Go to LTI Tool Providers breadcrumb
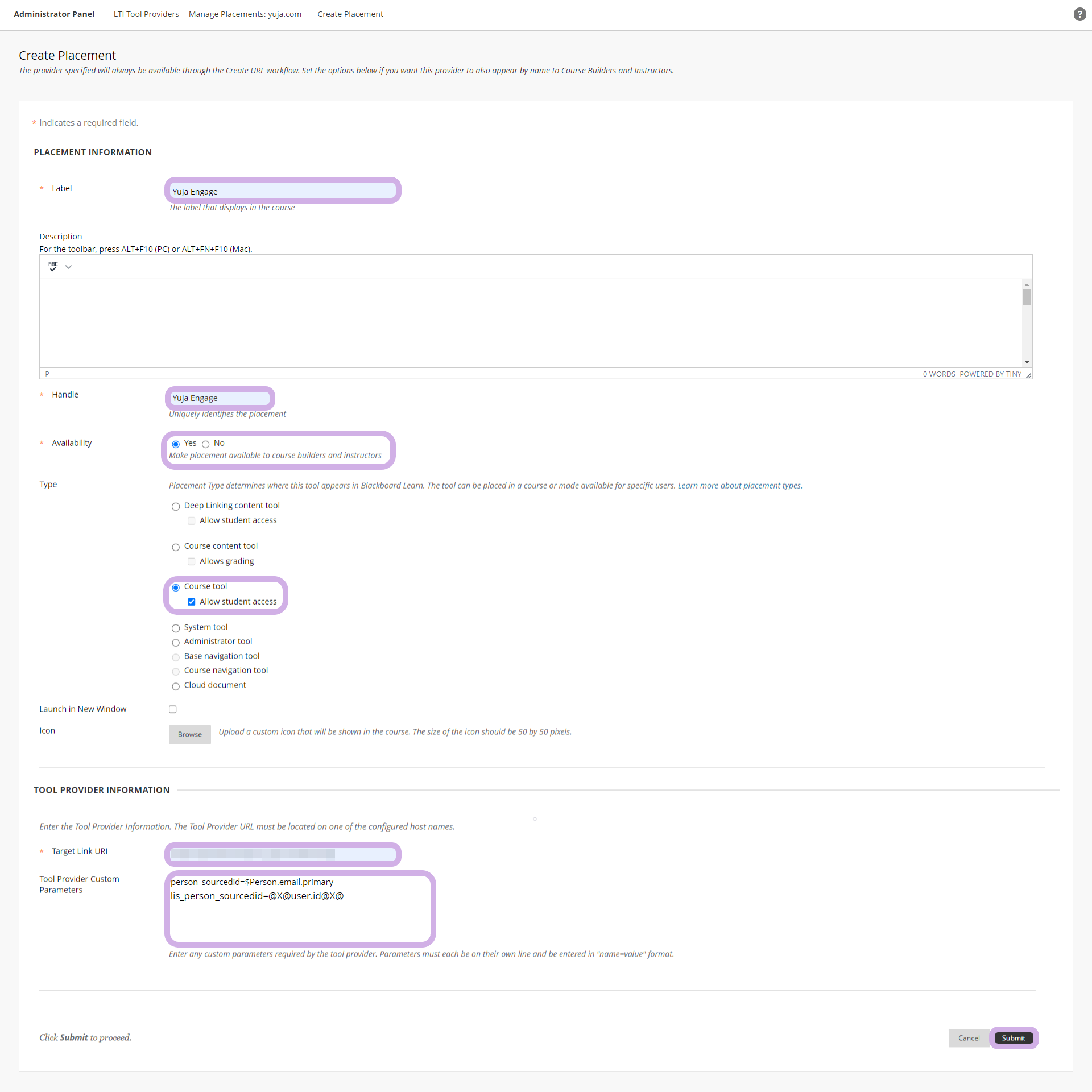 (146, 14)
